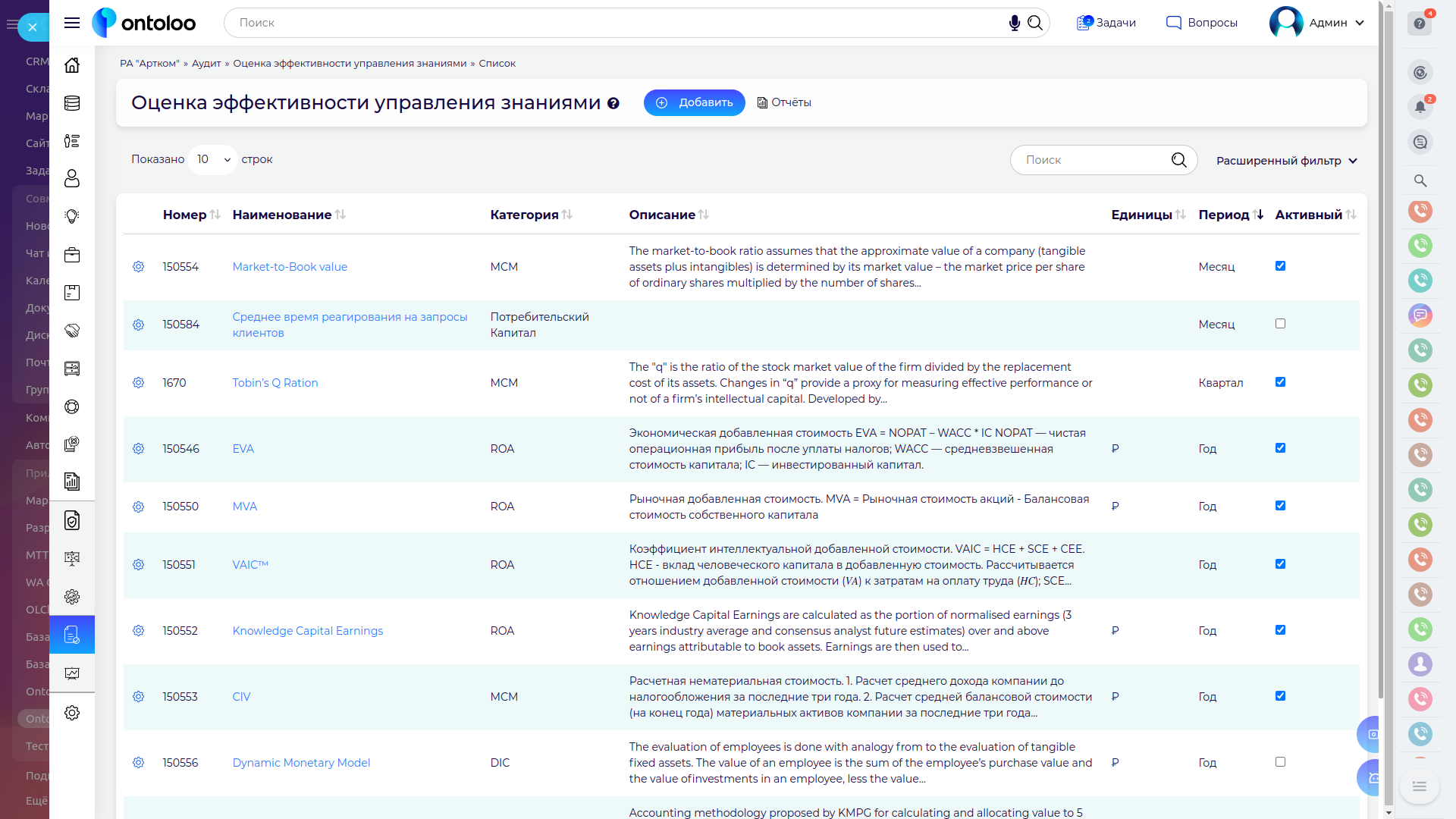The image size is (1456, 819).
Task: Uncheck Active checkbox for Market-to-Book value
Action: tap(1280, 266)
